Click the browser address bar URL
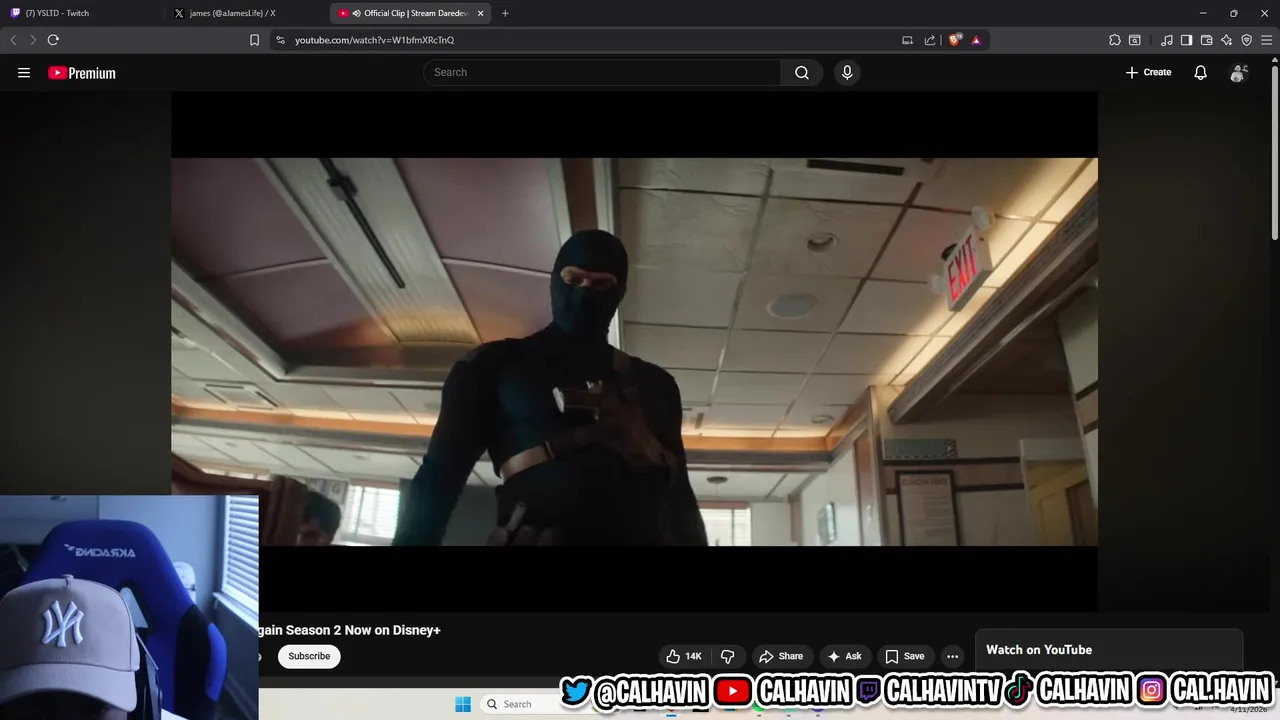The height and width of the screenshot is (720, 1280). pyautogui.click(x=374, y=40)
